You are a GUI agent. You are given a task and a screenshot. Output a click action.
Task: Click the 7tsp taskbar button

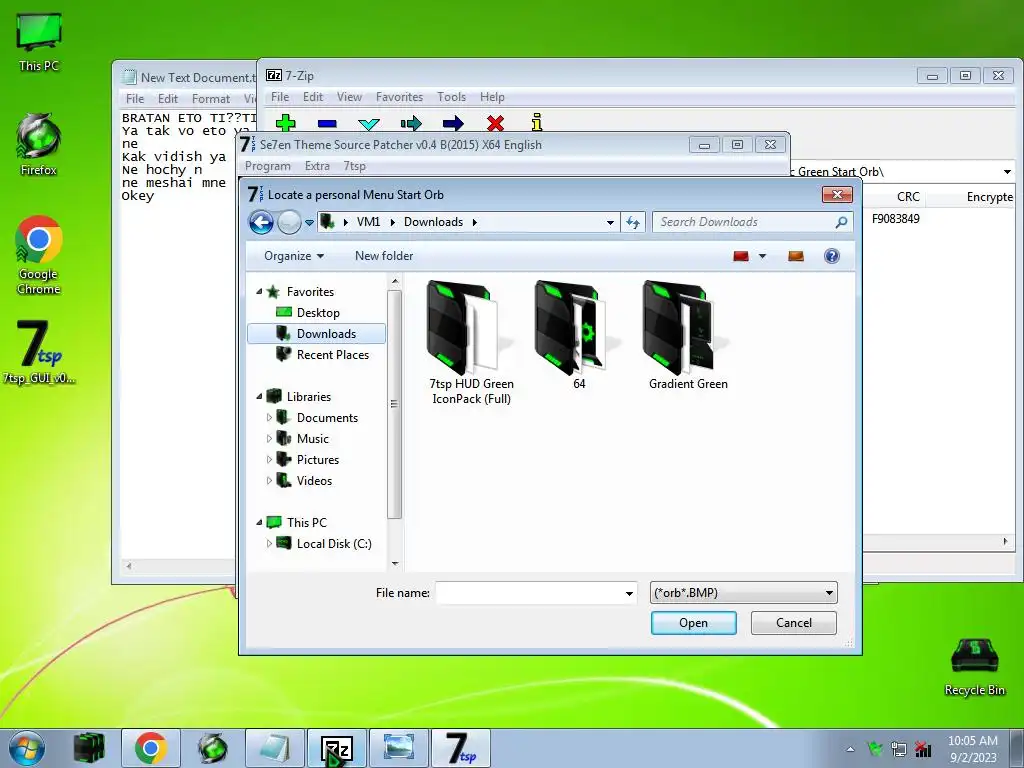pyautogui.click(x=461, y=748)
